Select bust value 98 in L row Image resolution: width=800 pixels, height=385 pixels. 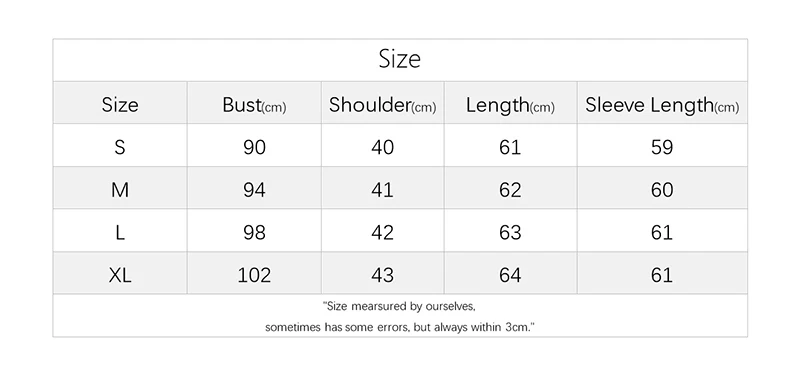[254, 233]
